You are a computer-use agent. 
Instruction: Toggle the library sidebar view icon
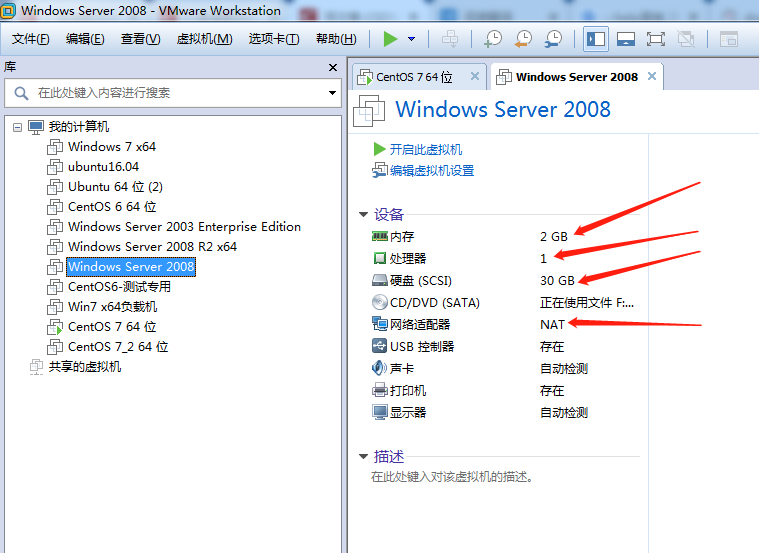[x=596, y=39]
